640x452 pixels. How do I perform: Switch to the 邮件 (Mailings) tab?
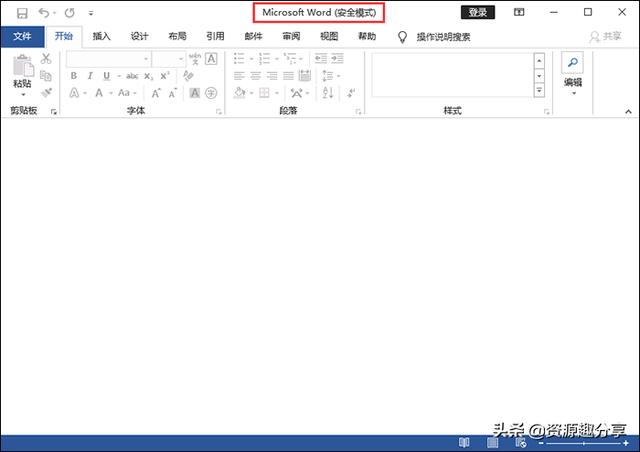pyautogui.click(x=253, y=36)
